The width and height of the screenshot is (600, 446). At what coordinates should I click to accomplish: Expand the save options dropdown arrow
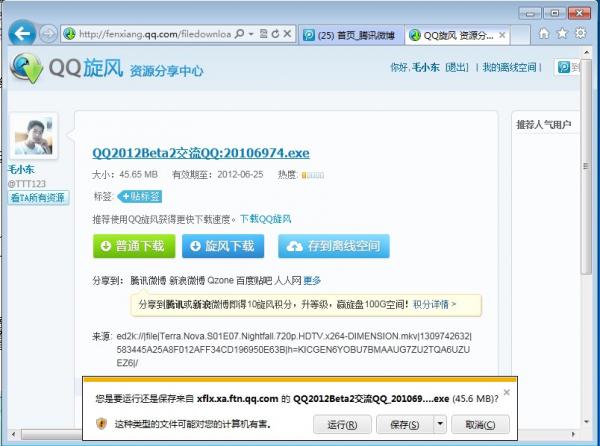(x=440, y=424)
